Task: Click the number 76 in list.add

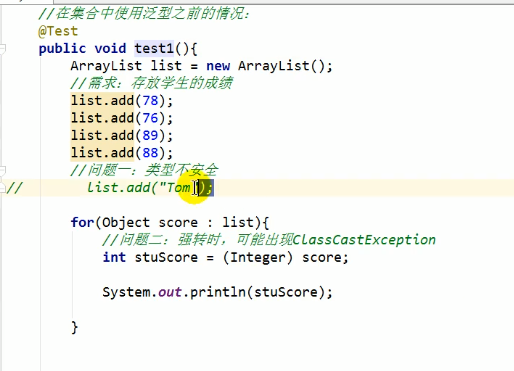Action: [x=150, y=118]
